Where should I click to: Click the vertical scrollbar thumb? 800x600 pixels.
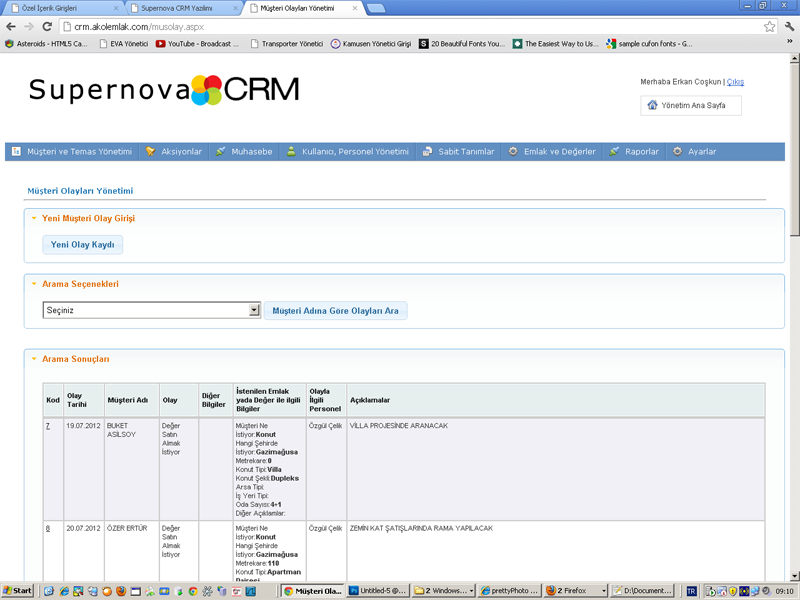point(795,149)
